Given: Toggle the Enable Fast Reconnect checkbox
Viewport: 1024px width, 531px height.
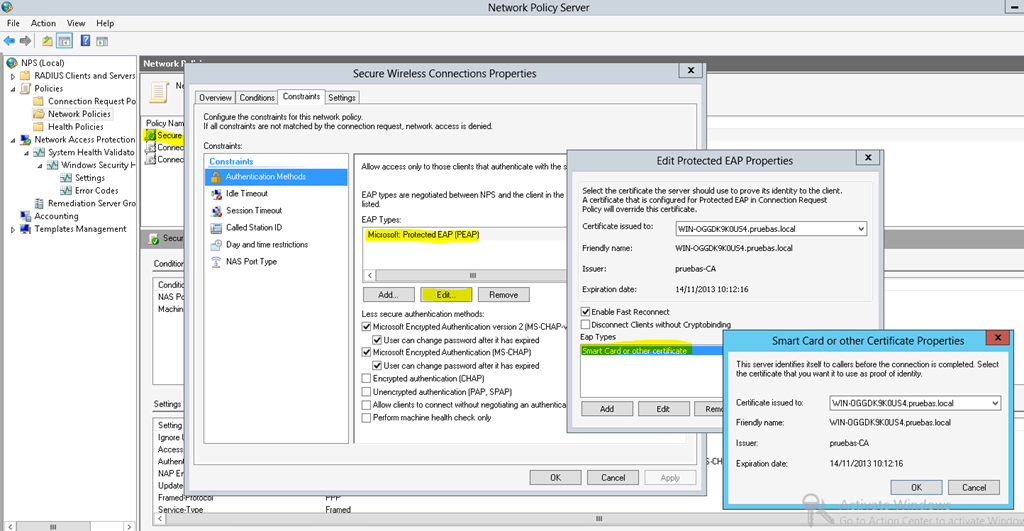Looking at the screenshot, I should 586,312.
